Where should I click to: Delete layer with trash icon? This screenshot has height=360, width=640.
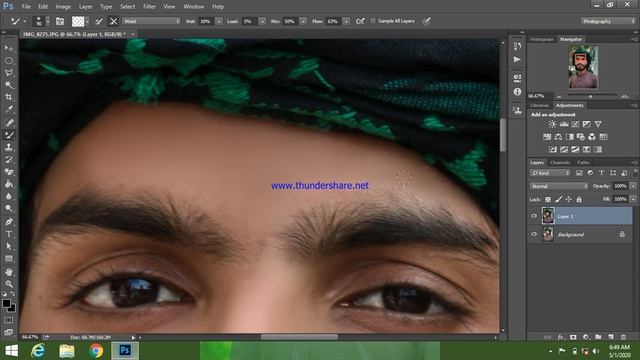623,337
